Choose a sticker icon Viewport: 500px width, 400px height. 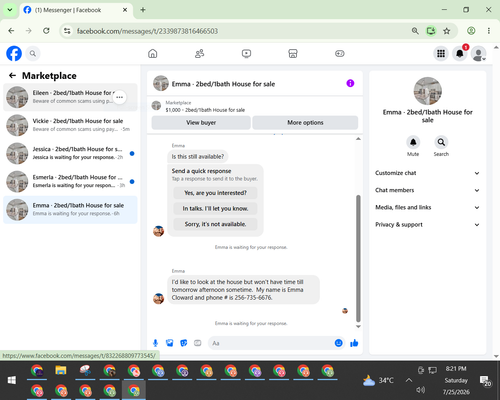coord(184,343)
